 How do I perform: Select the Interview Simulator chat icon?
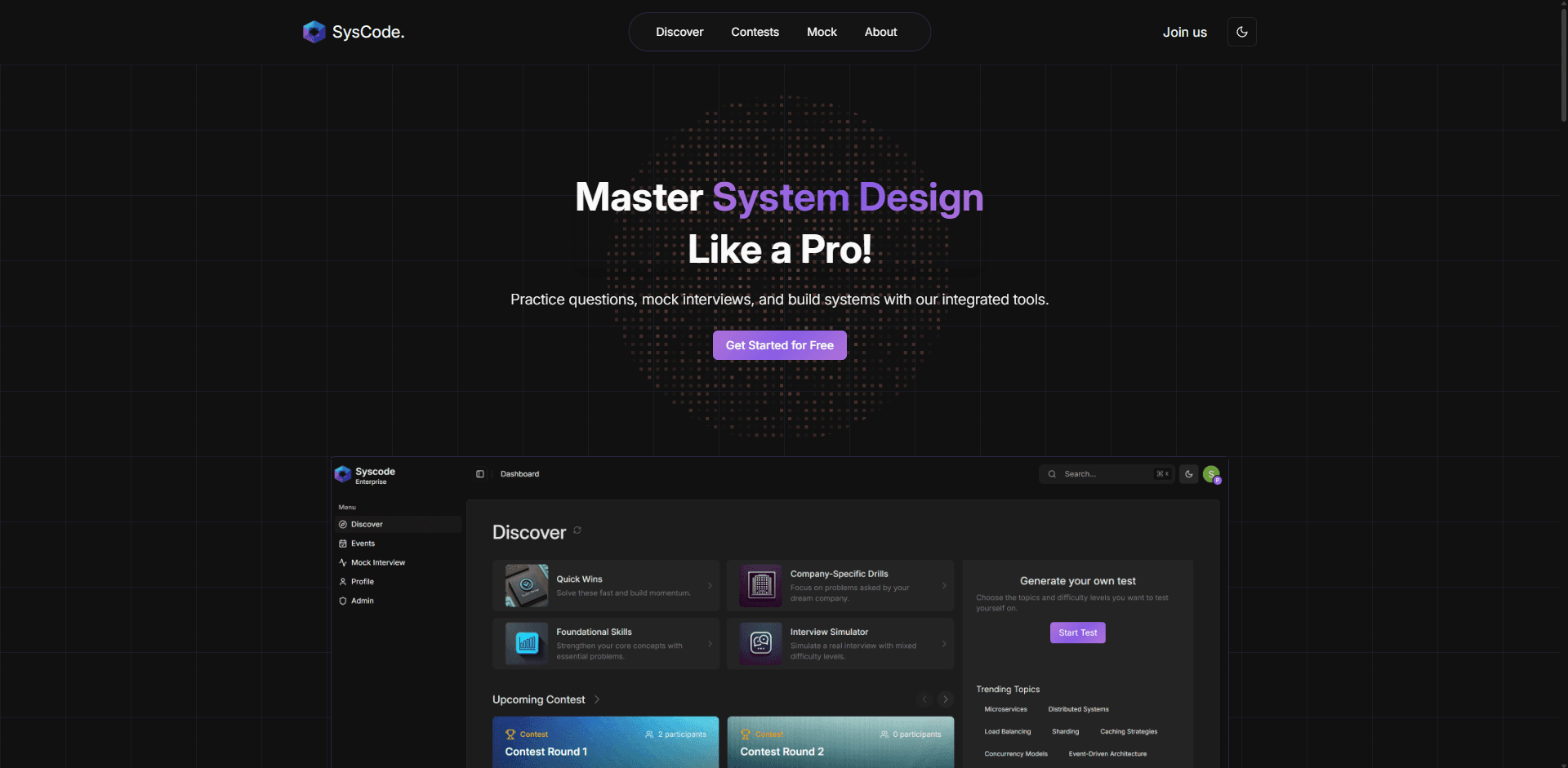(x=761, y=643)
